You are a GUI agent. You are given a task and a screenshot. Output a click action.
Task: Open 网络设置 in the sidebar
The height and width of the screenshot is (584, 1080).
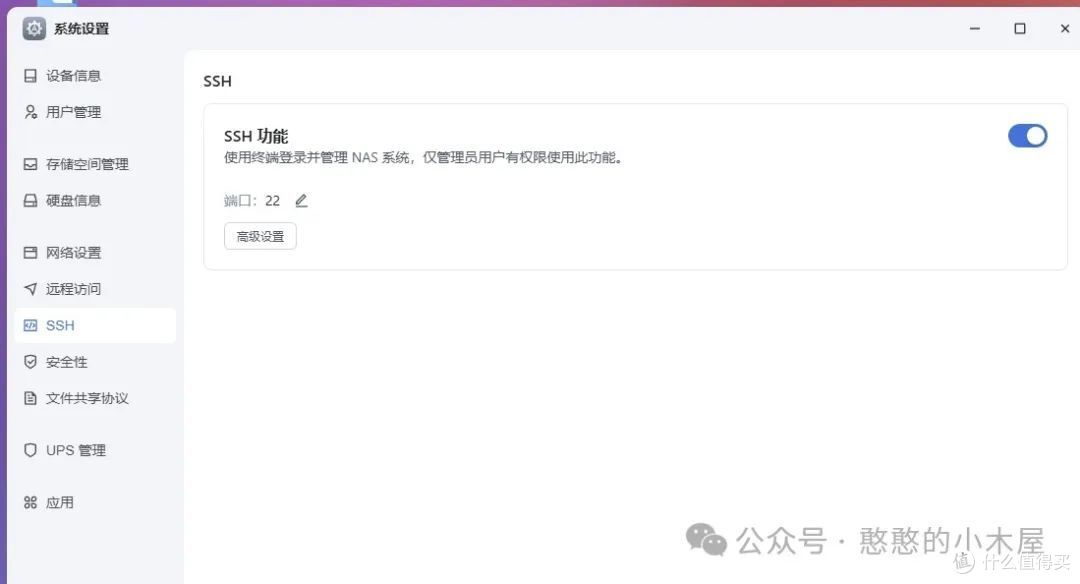[95, 253]
